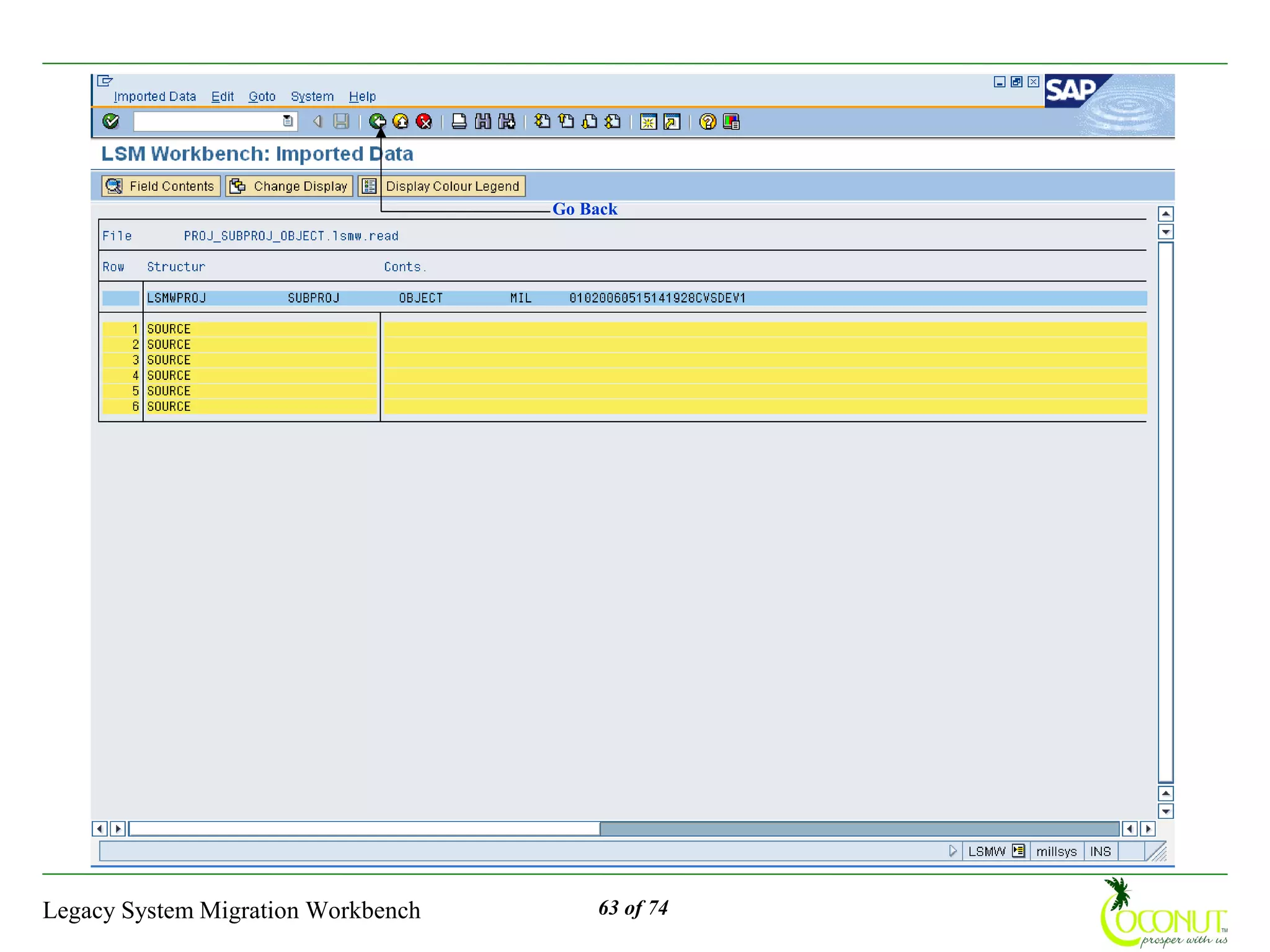Click the green Back arrow icon
Screen dimensions: 1270x952
pyautogui.click(x=377, y=121)
